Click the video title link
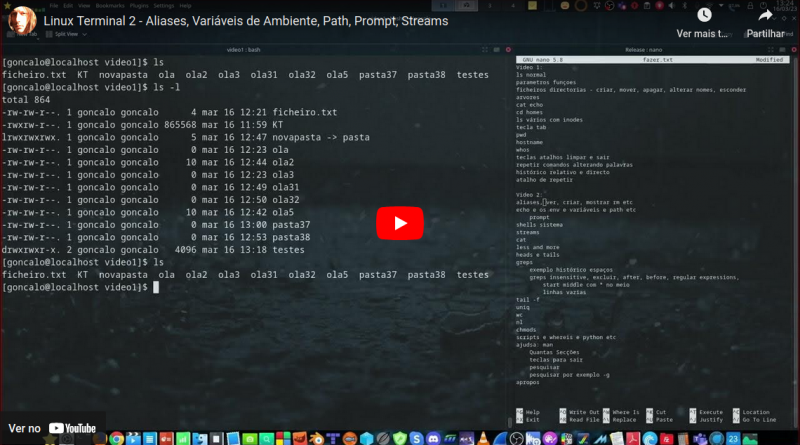Viewport: 800px width, 445px height. point(246,21)
